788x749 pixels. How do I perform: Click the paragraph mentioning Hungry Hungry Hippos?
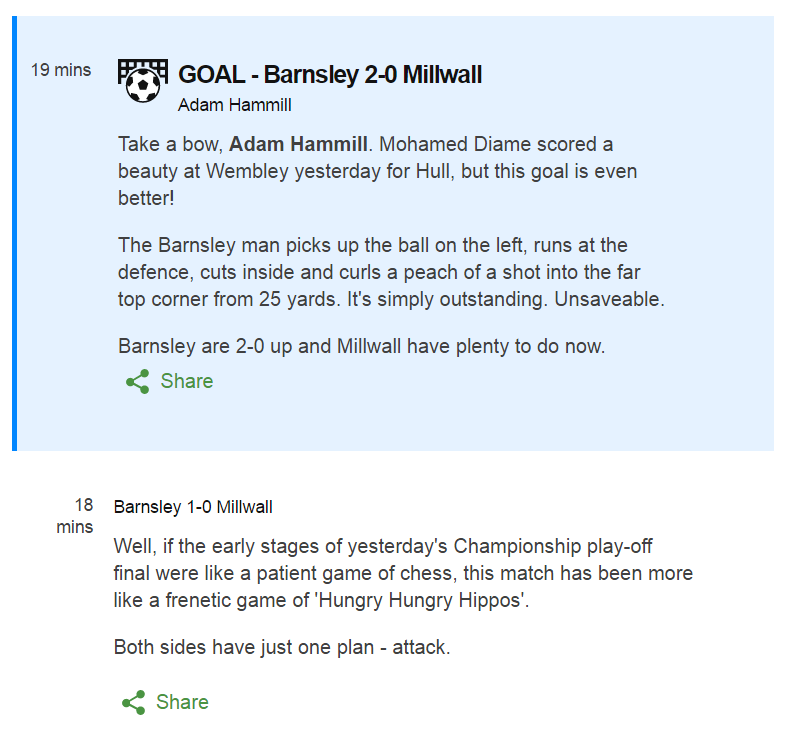click(x=403, y=573)
